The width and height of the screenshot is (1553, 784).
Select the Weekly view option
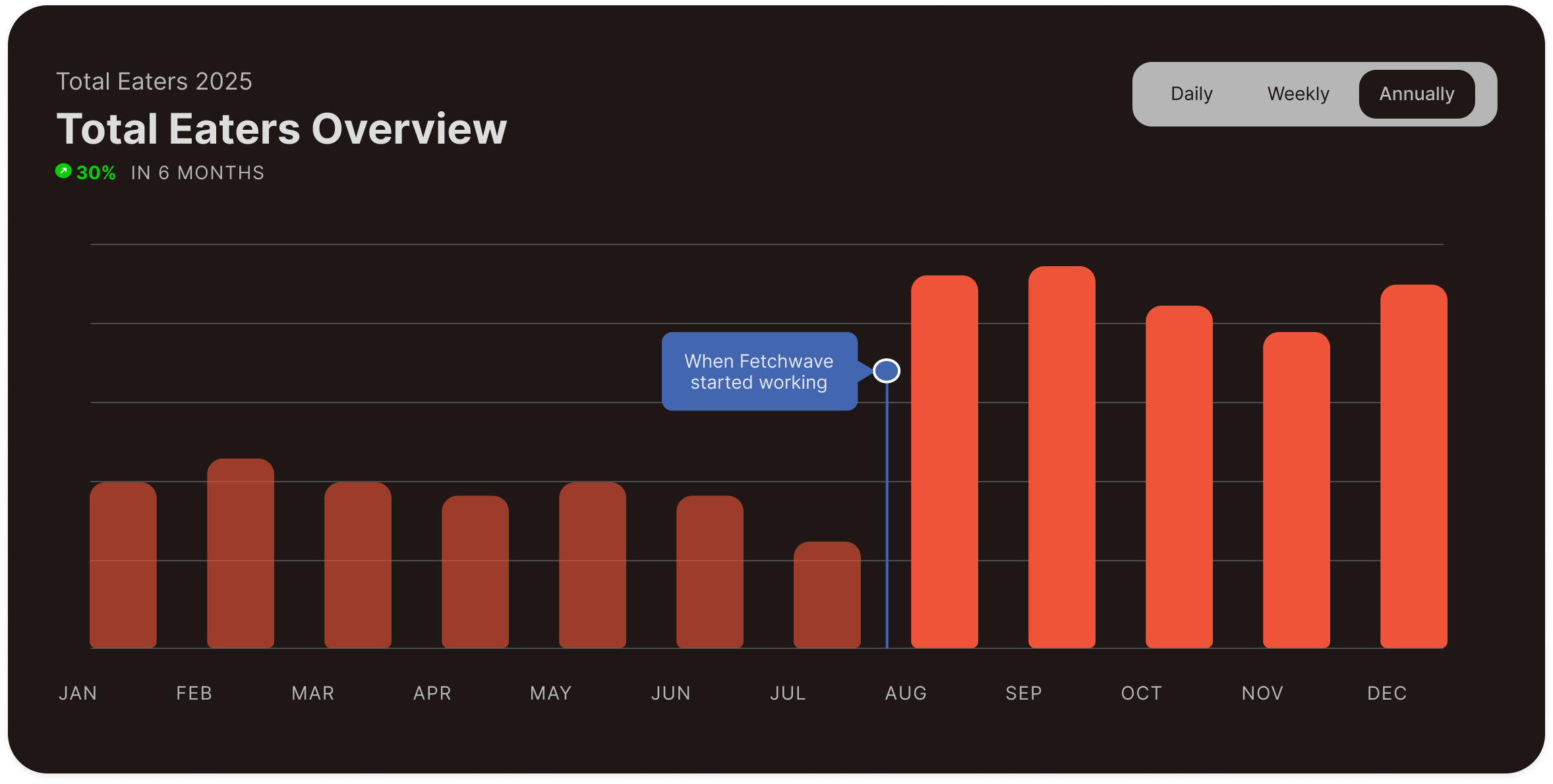1298,94
